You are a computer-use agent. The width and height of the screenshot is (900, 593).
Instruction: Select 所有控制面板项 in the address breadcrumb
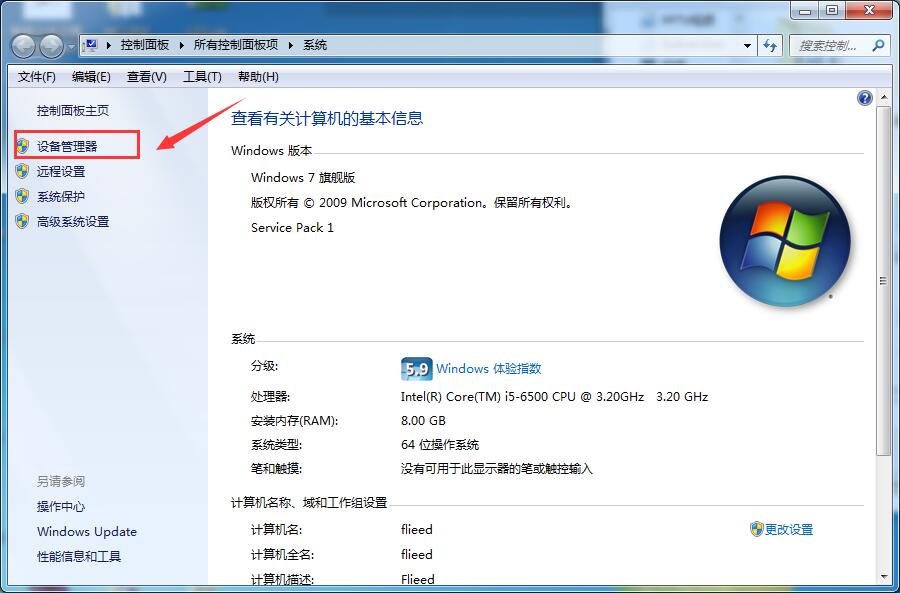(235, 45)
